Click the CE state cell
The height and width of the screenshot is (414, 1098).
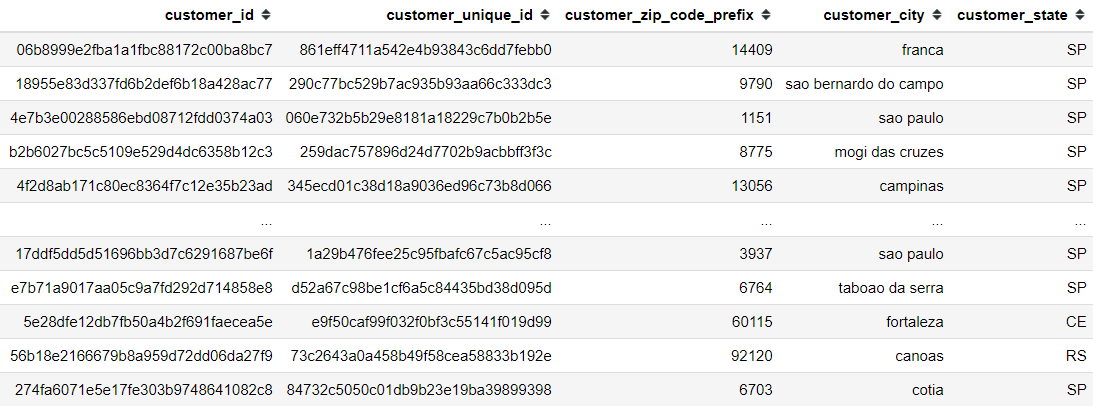[x=1076, y=322]
